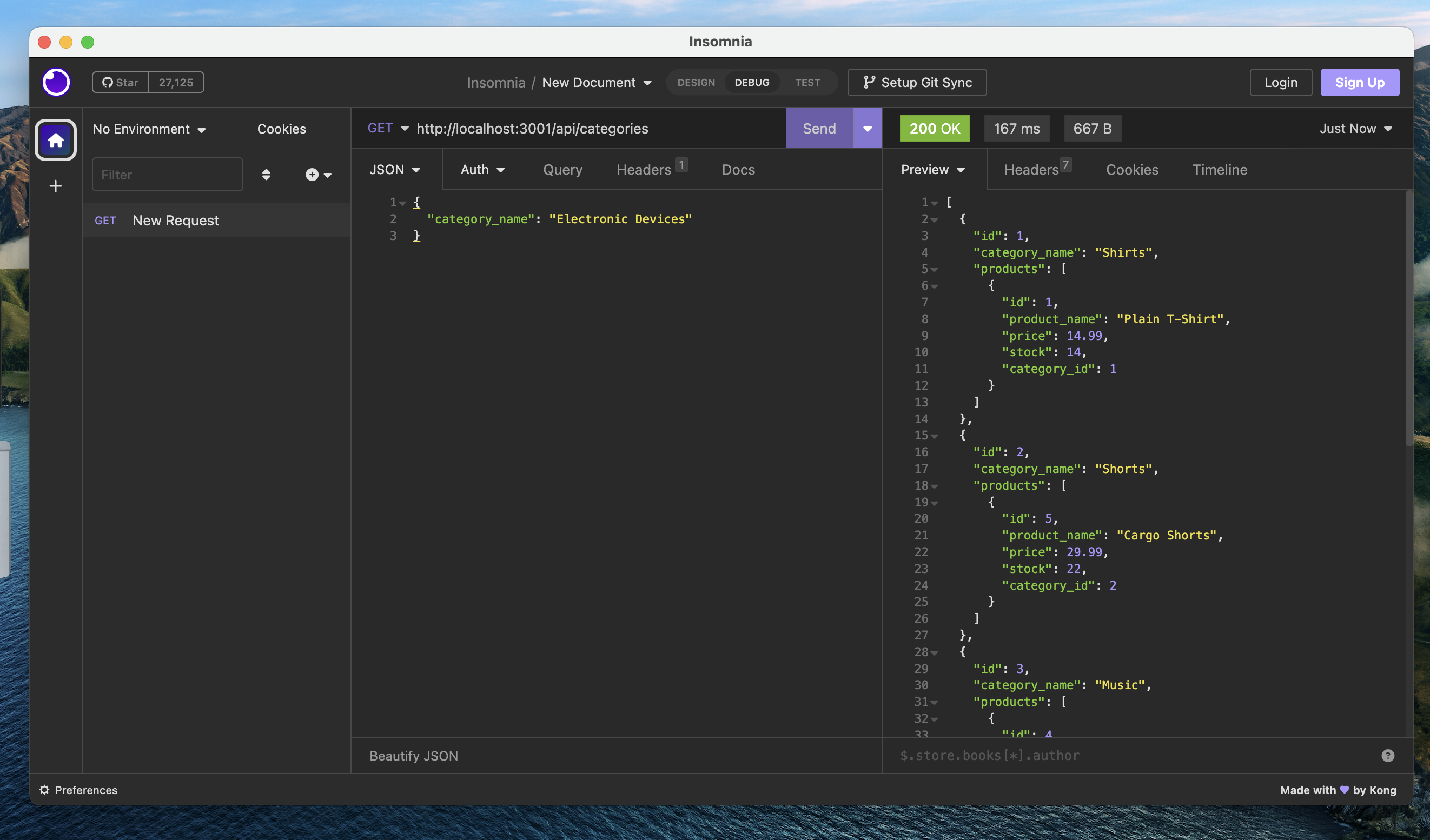
Task: Click Beautify JSON
Action: coord(414,755)
